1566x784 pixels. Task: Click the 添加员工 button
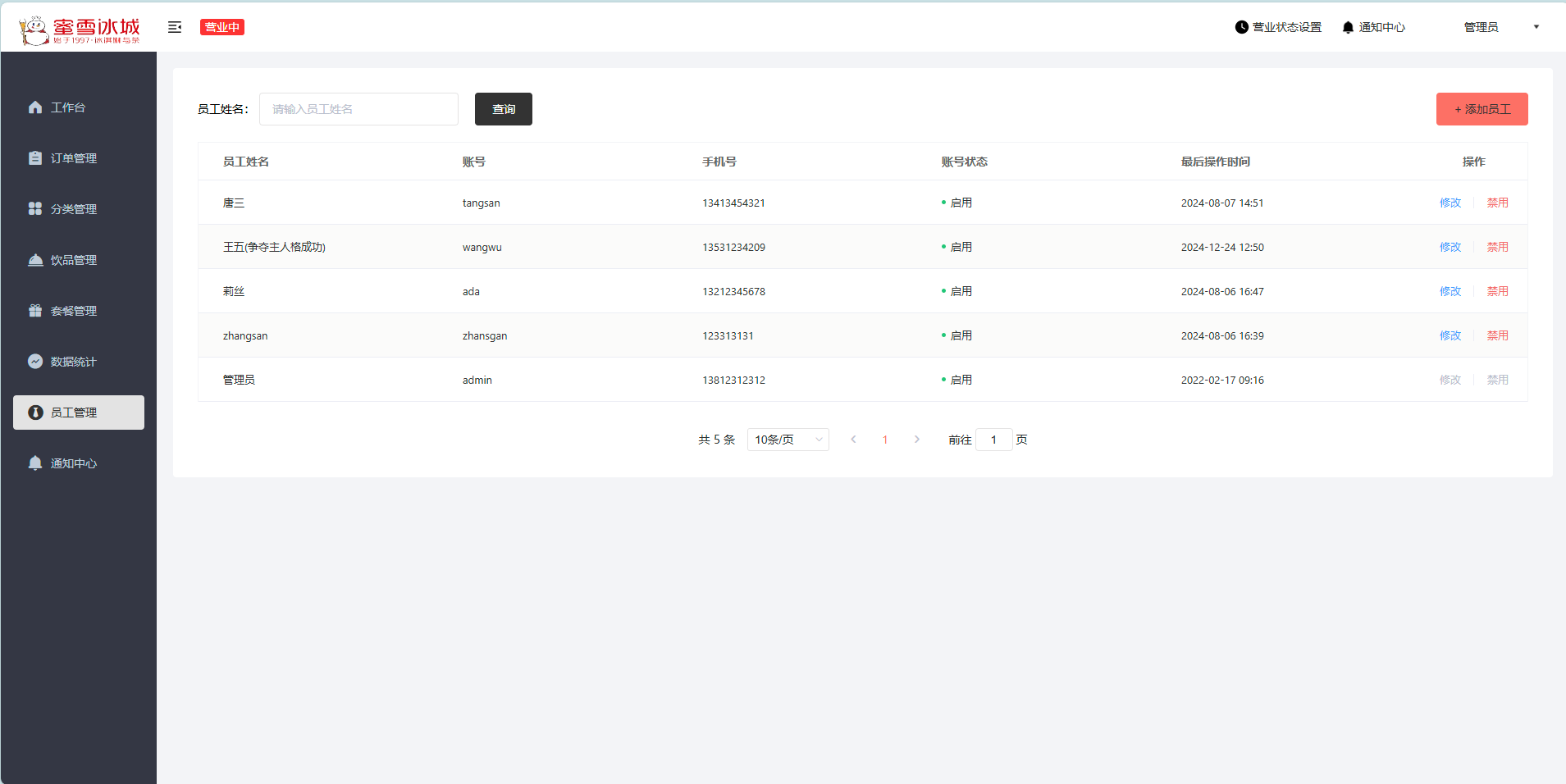[x=1482, y=109]
